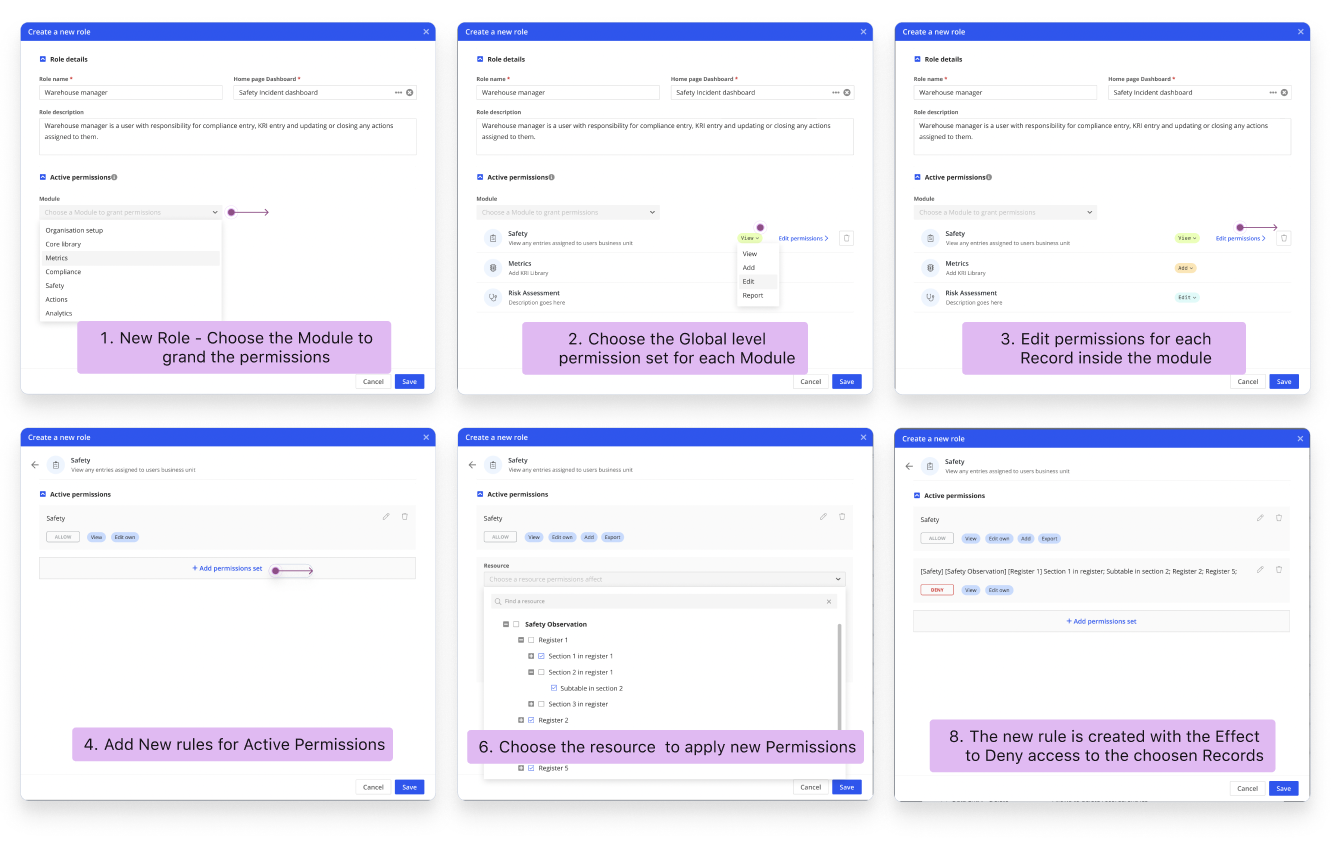The height and width of the screenshot is (844, 1331).
Task: Click inside the Role name input field
Action: pos(131,92)
